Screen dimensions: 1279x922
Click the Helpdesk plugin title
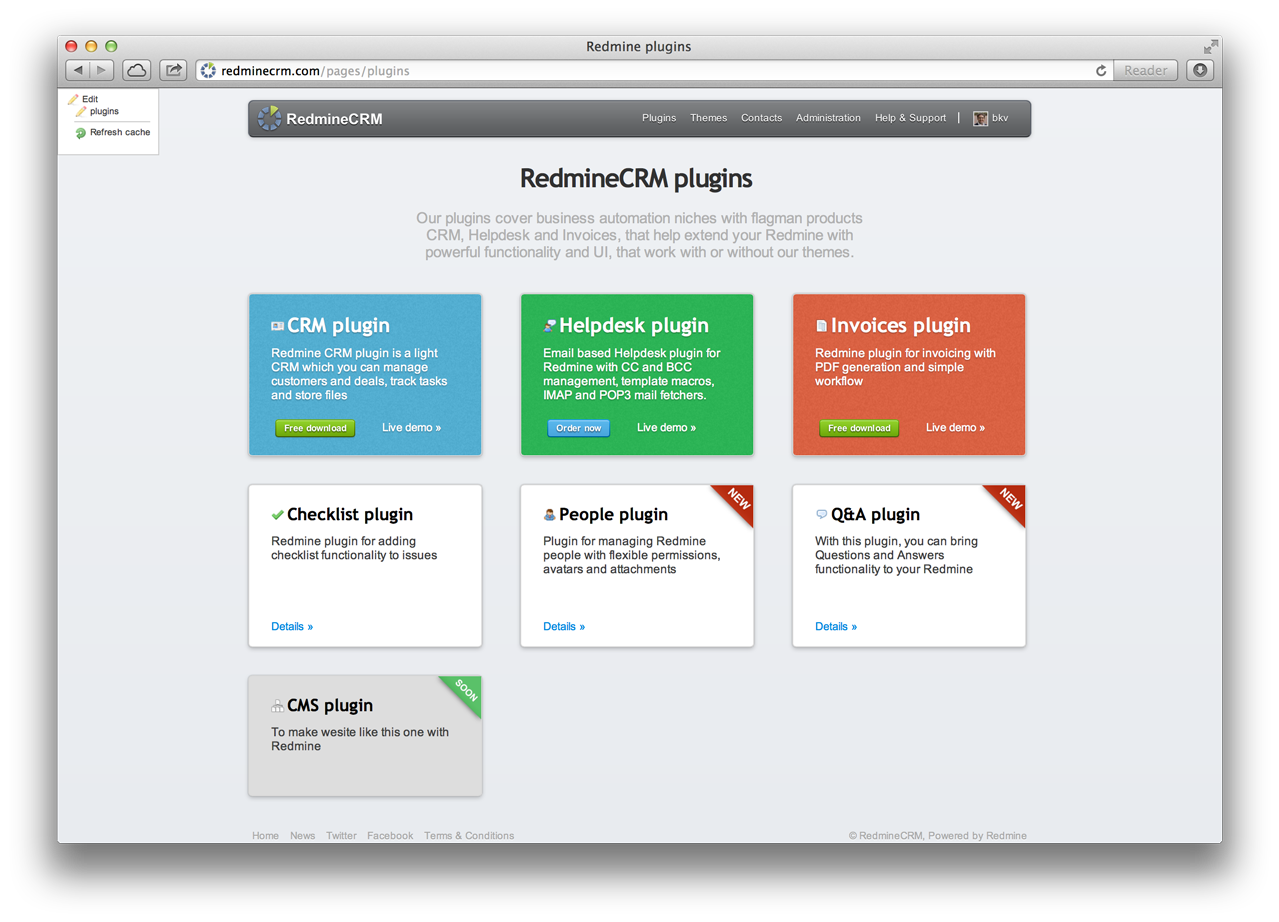pyautogui.click(x=634, y=326)
